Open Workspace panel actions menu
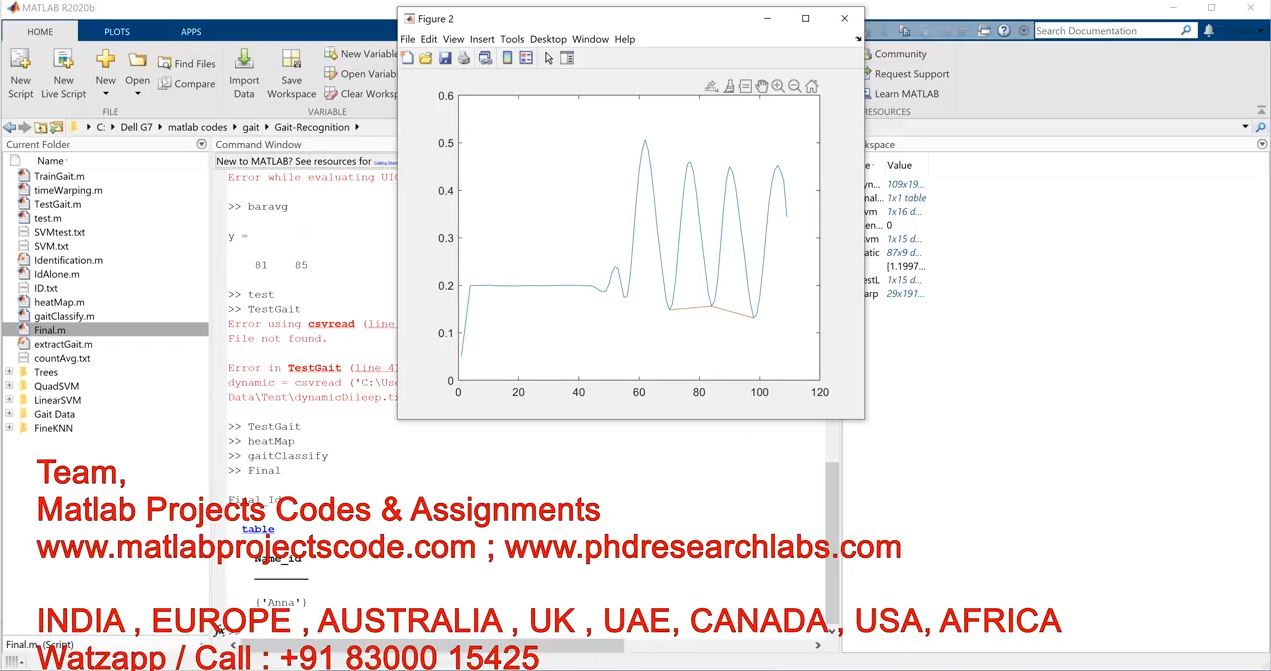 [1262, 144]
